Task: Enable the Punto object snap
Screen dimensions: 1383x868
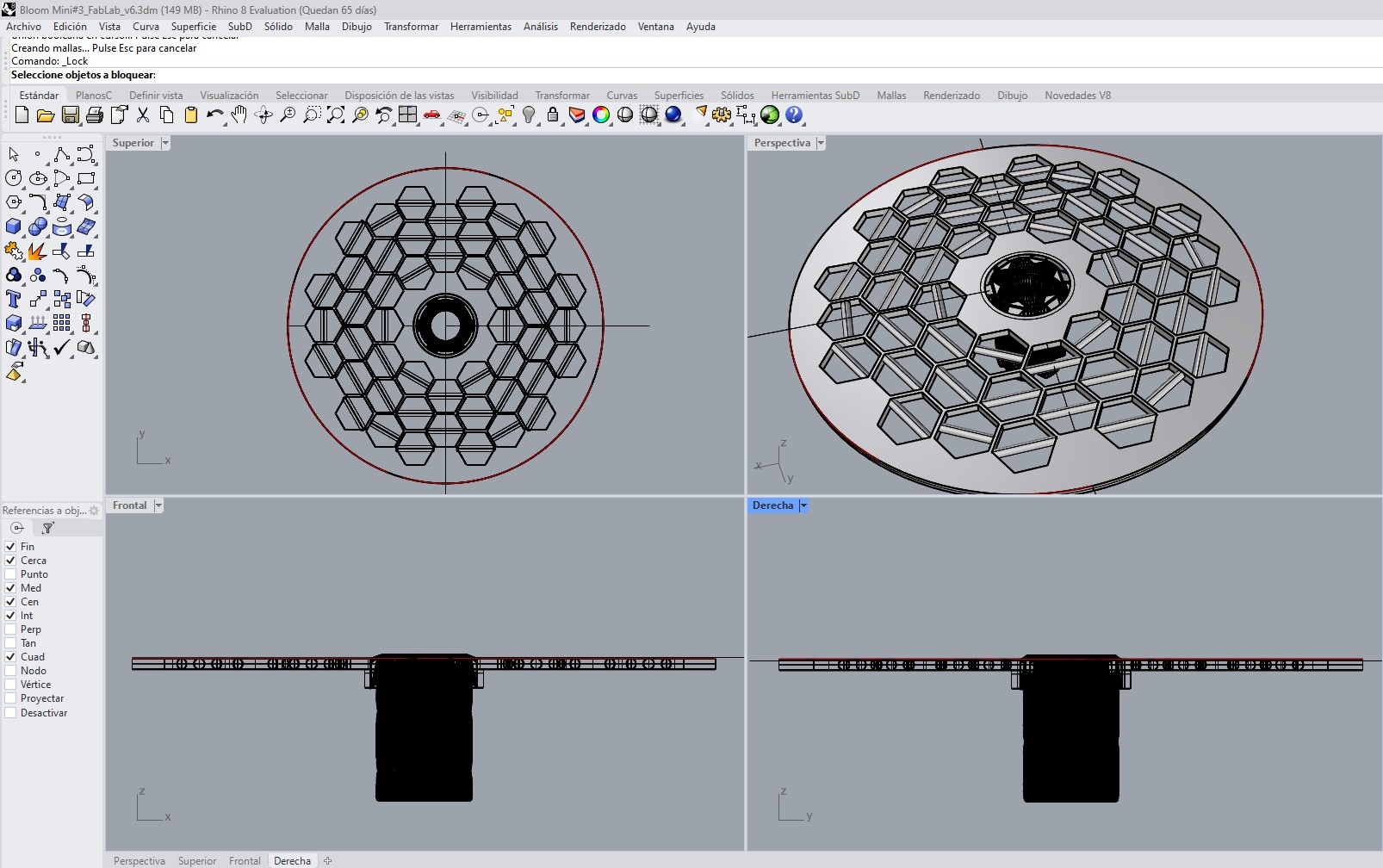Action: pos(11,574)
